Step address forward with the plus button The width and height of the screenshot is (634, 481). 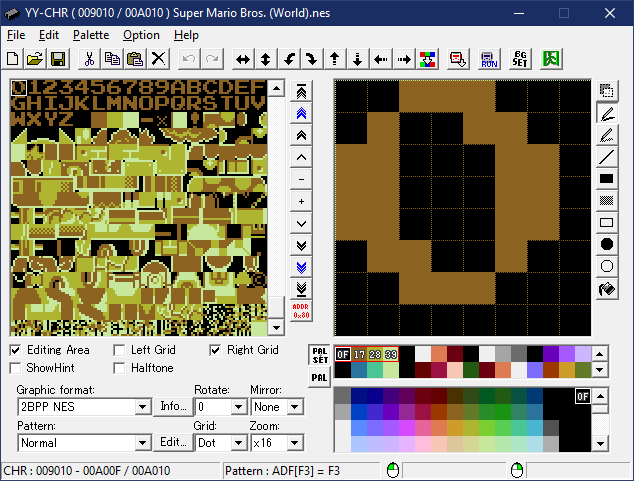point(301,201)
